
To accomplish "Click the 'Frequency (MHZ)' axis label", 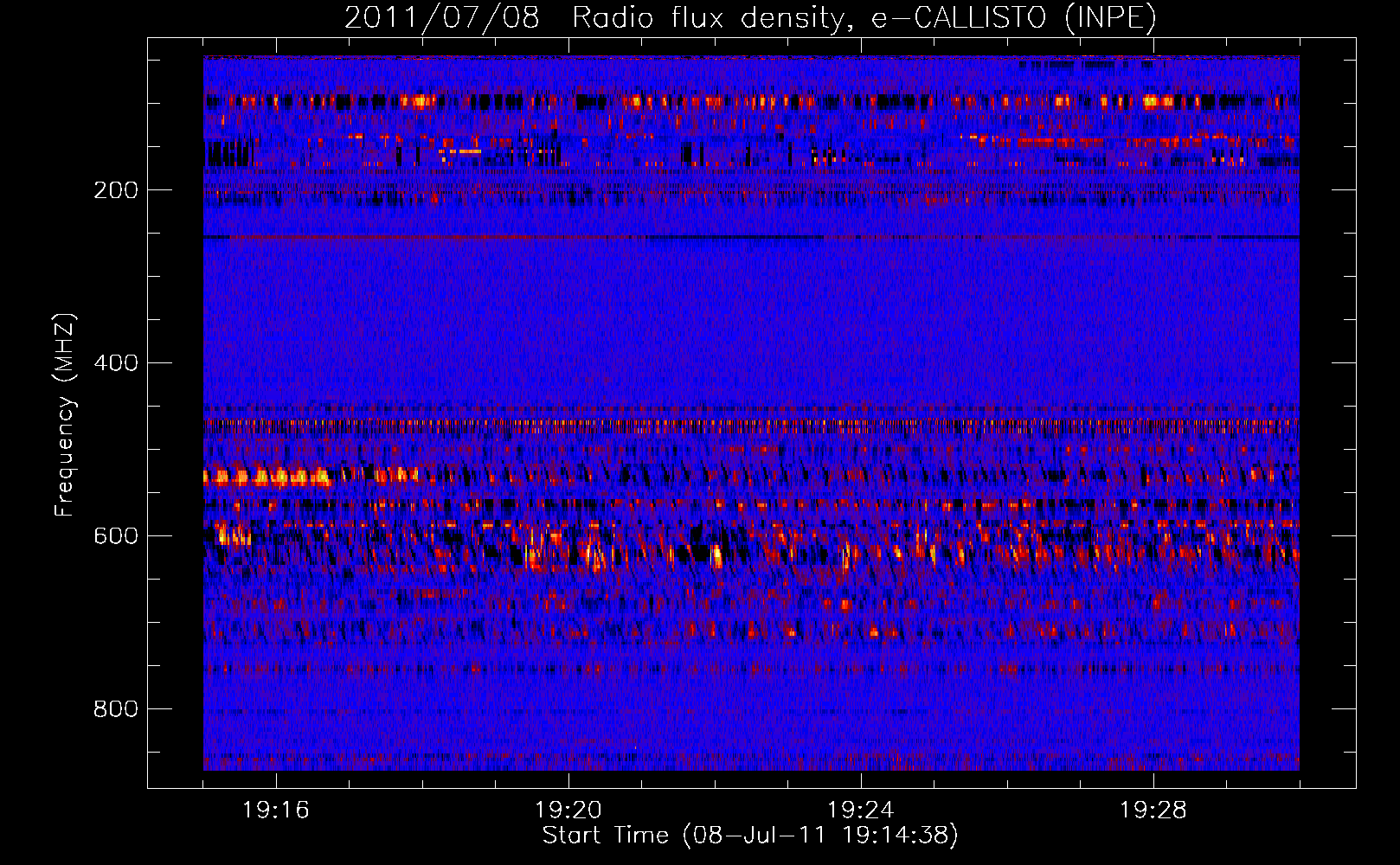I will [65, 414].
